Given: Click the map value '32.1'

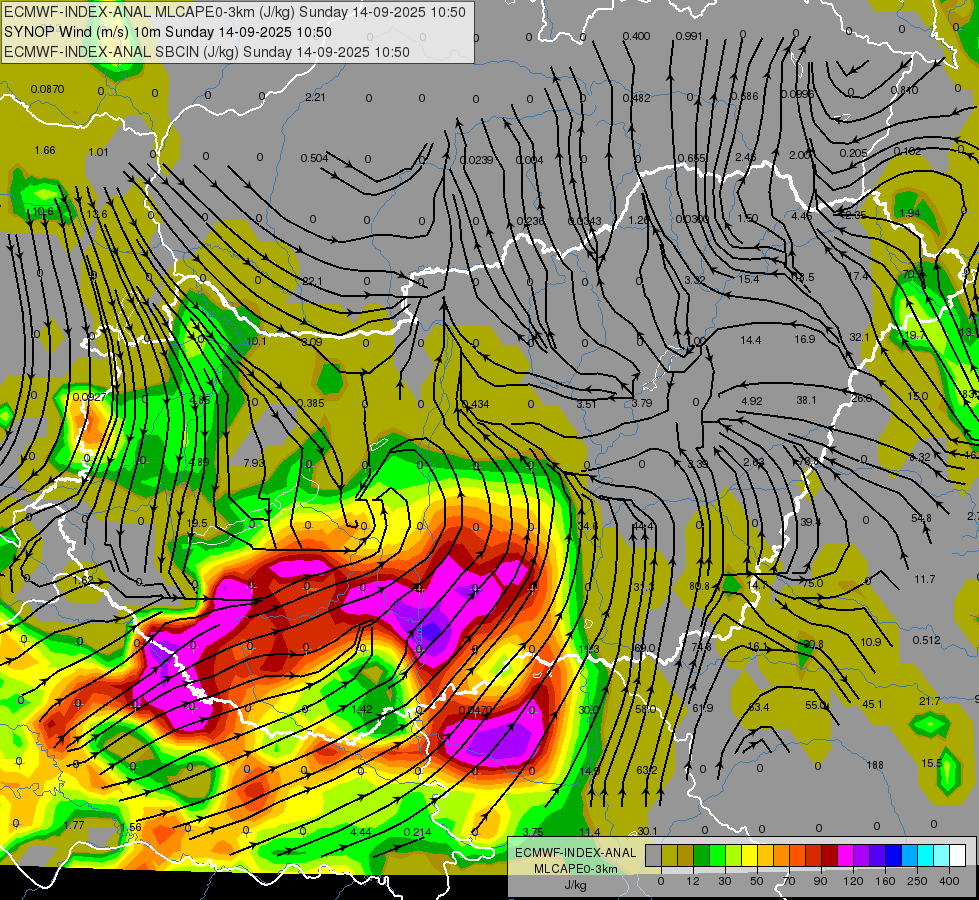Looking at the screenshot, I should (860, 337).
